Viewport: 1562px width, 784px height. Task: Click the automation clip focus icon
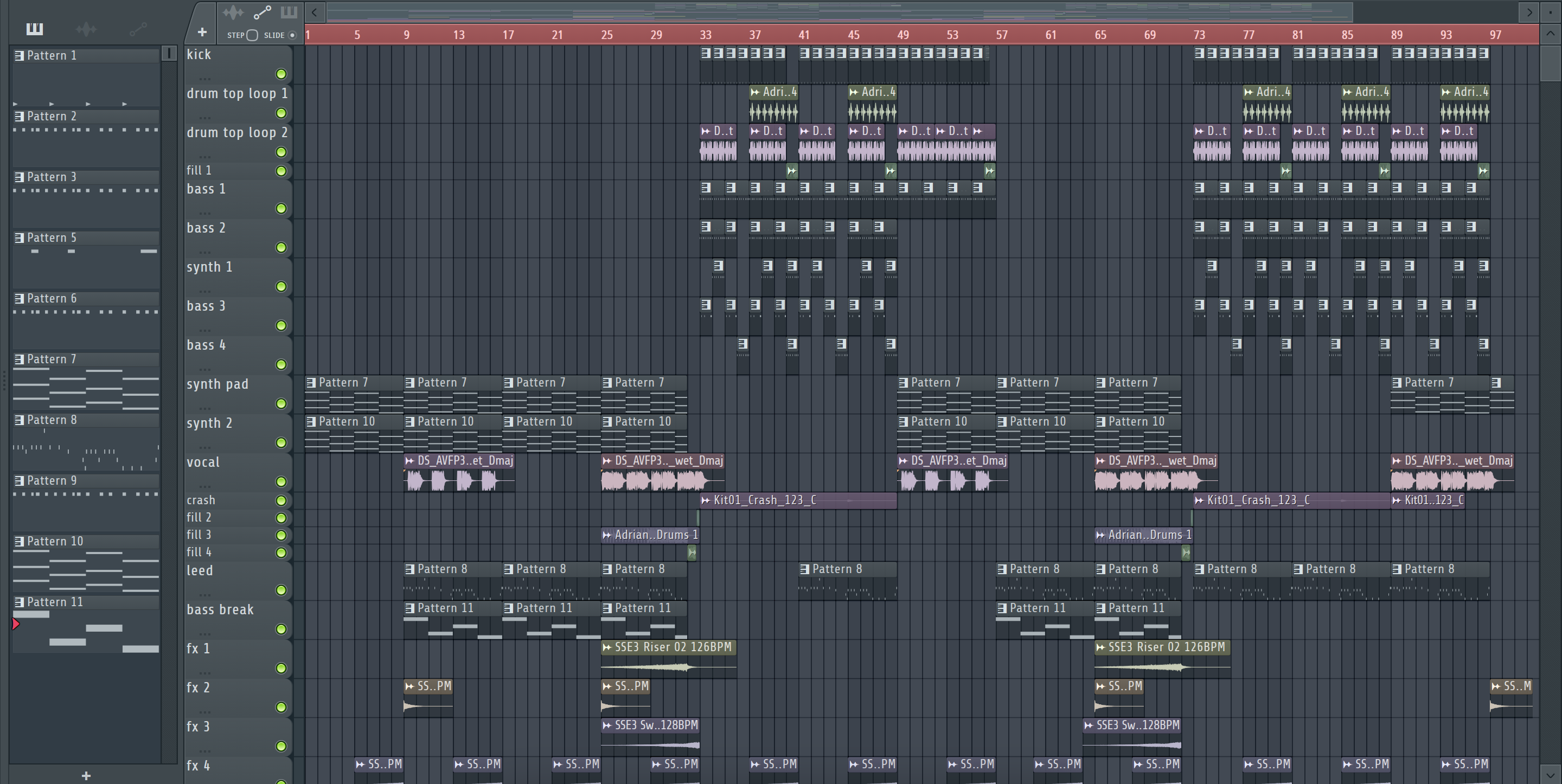point(262,12)
